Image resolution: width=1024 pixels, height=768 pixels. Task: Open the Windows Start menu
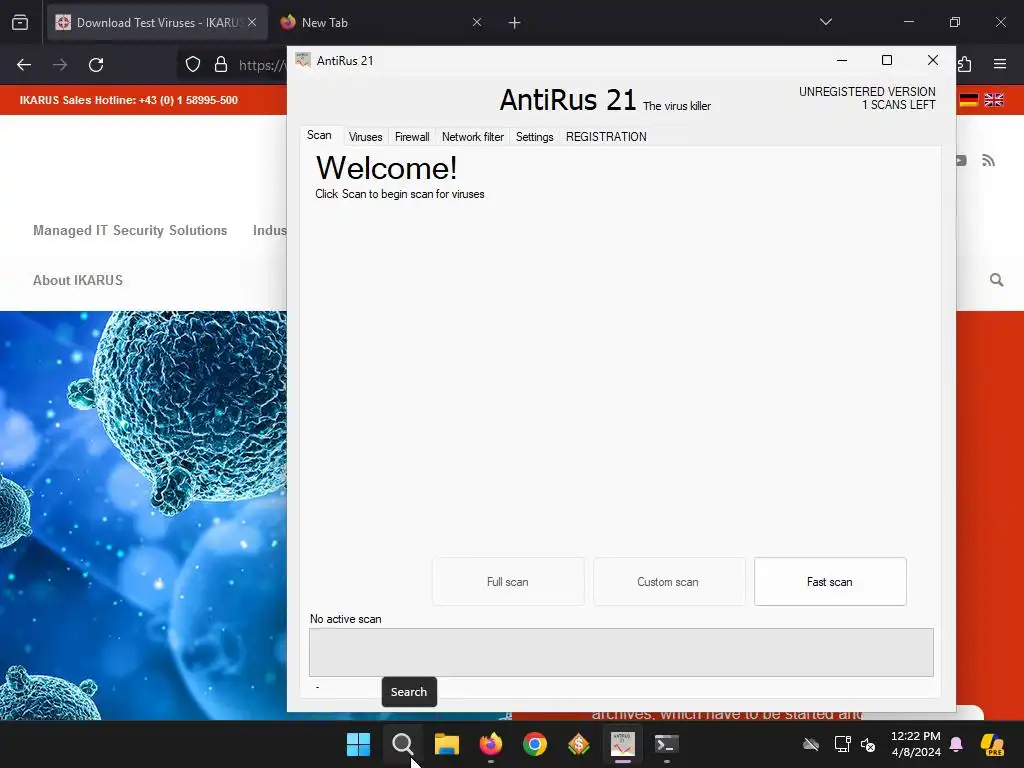[x=358, y=744]
